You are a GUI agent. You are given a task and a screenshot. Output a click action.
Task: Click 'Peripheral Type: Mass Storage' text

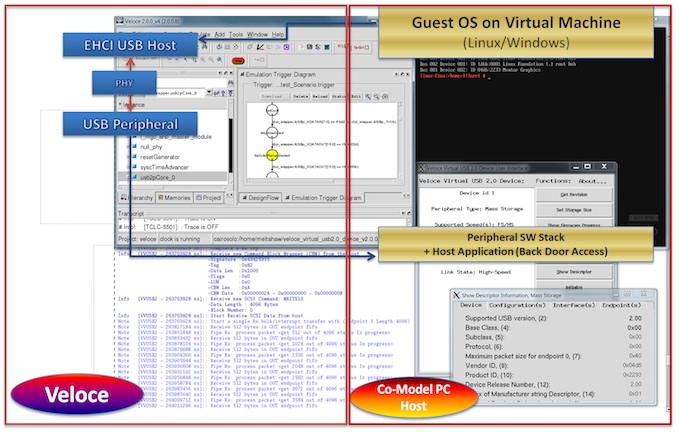click(477, 209)
